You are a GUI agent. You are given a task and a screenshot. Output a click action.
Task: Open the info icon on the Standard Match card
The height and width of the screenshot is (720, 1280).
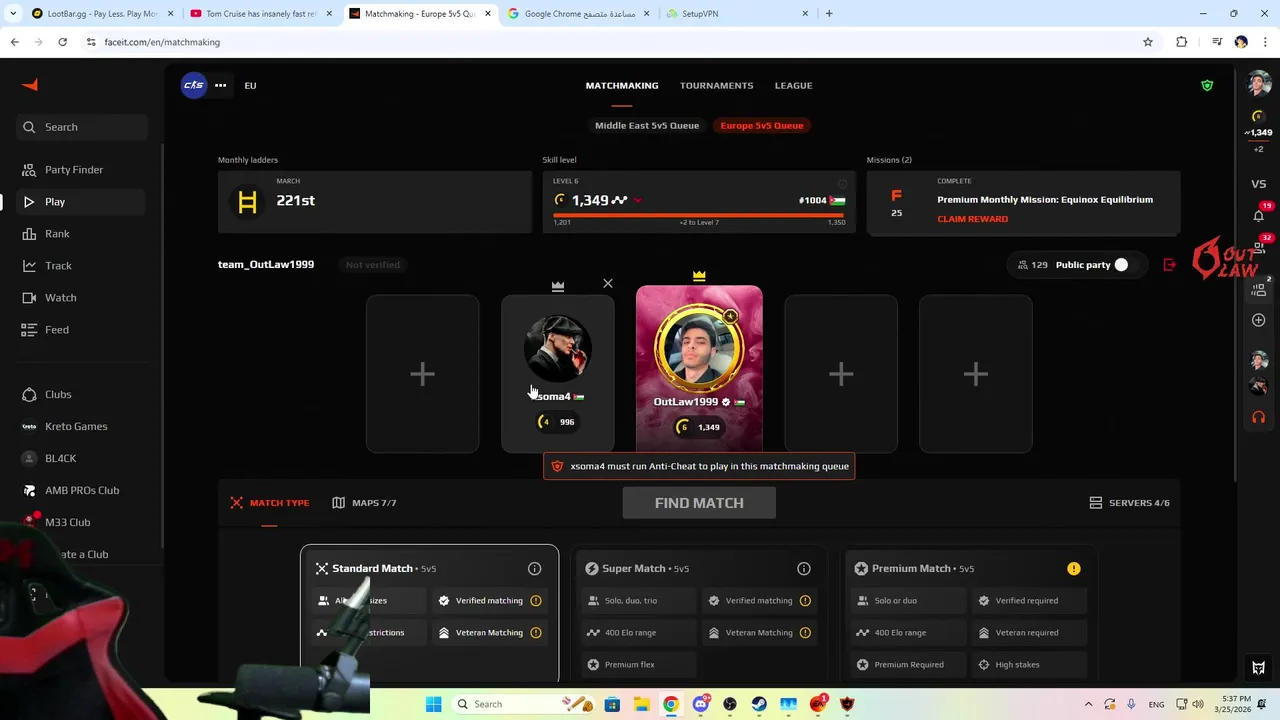point(535,569)
